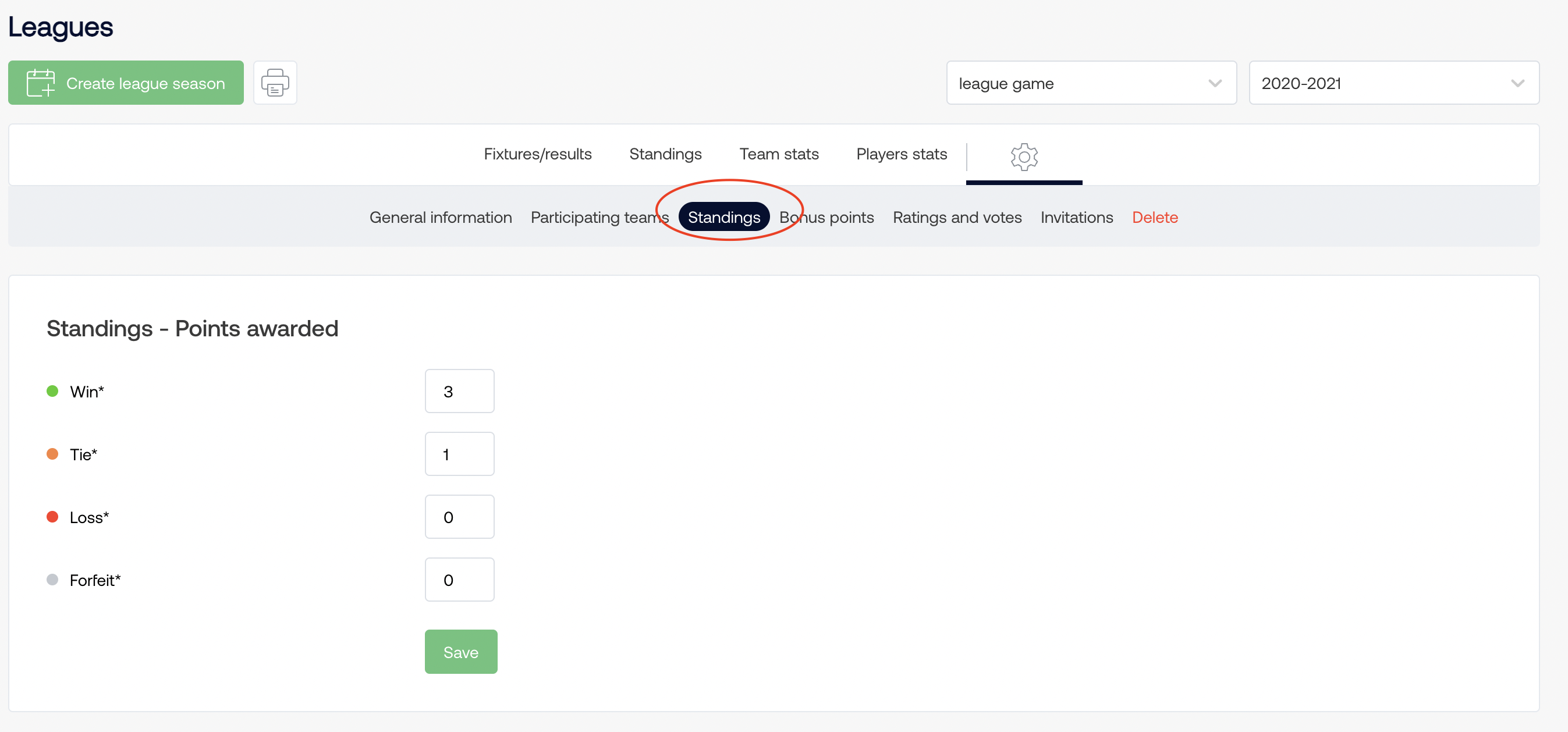Click the Win points input field

[x=460, y=391]
